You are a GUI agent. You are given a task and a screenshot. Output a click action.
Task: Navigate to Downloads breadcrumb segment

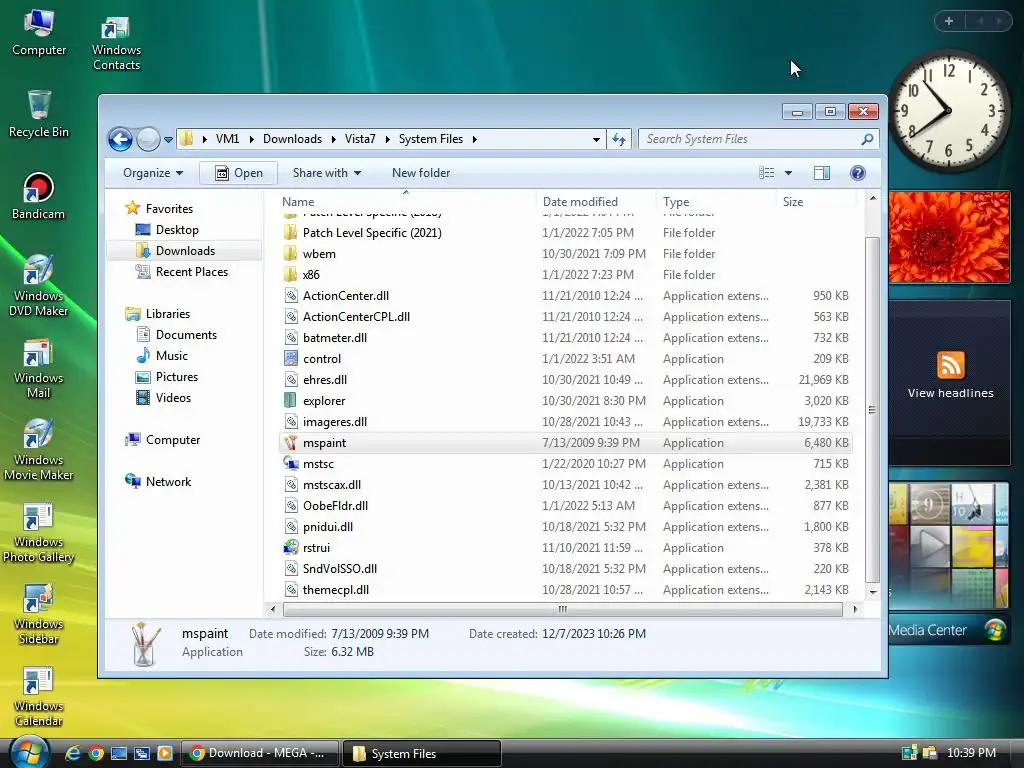[x=293, y=139]
